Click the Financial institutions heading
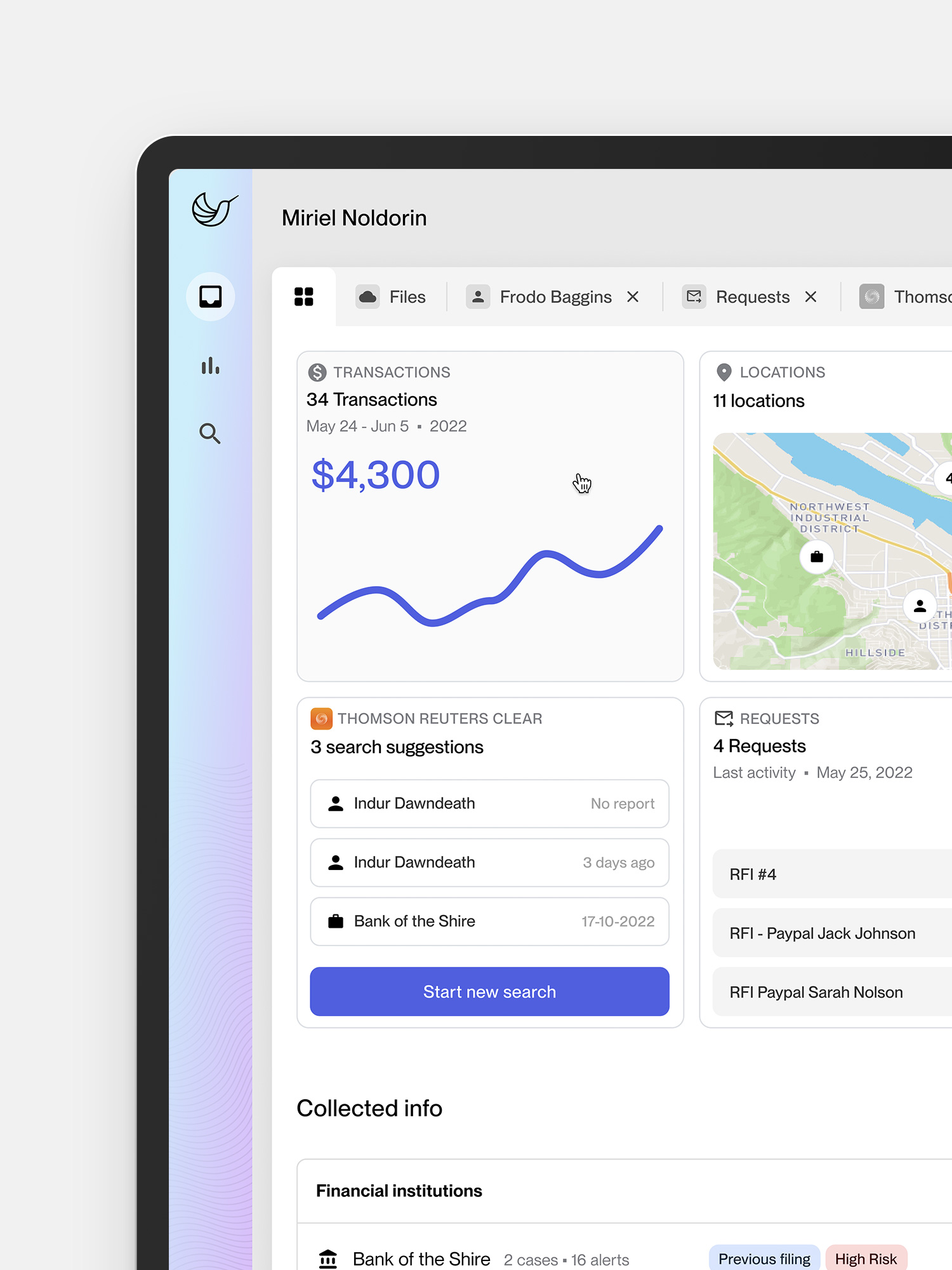Screen dimensions: 952x1270 [x=399, y=1191]
